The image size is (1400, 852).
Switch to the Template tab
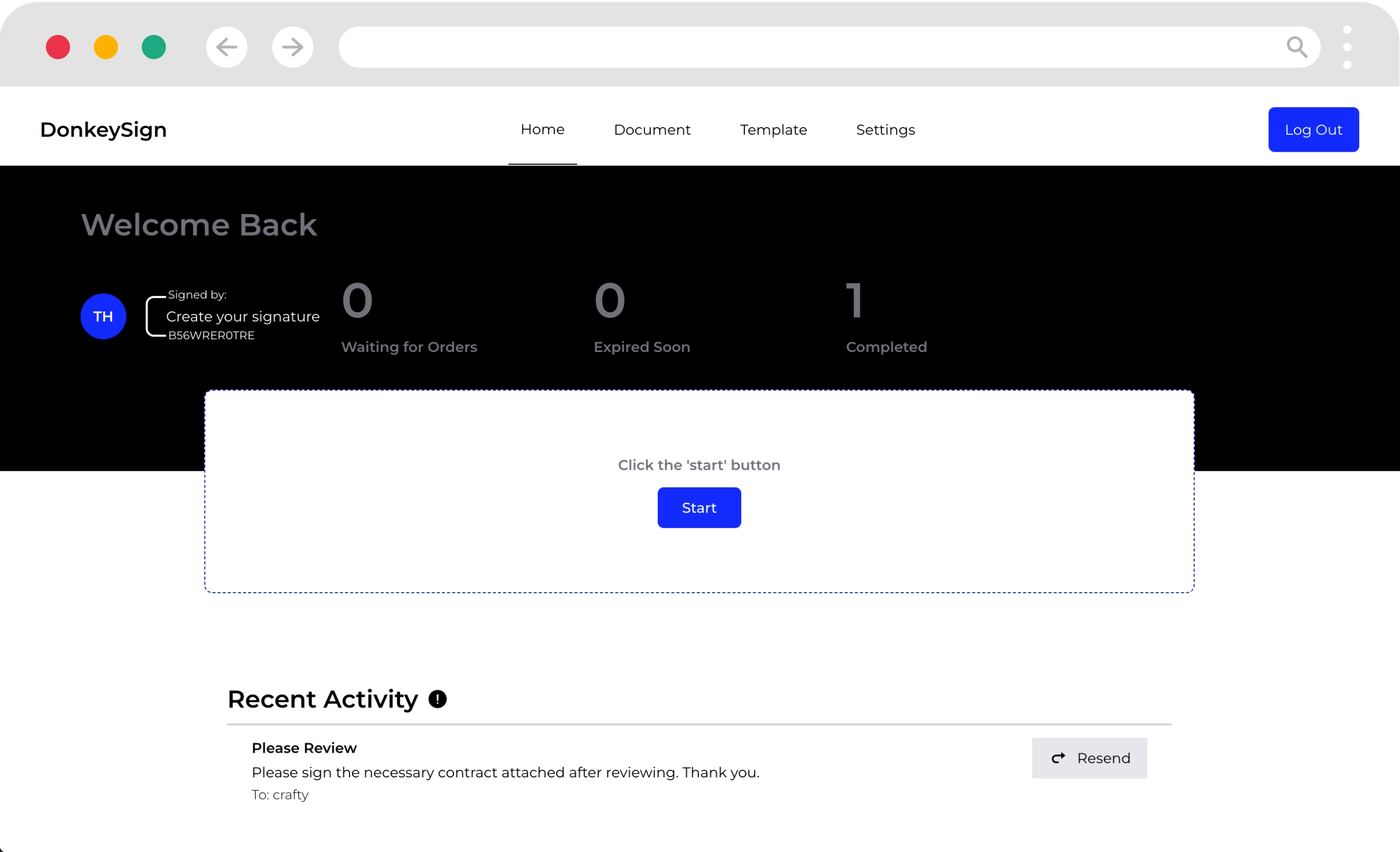pos(773,130)
